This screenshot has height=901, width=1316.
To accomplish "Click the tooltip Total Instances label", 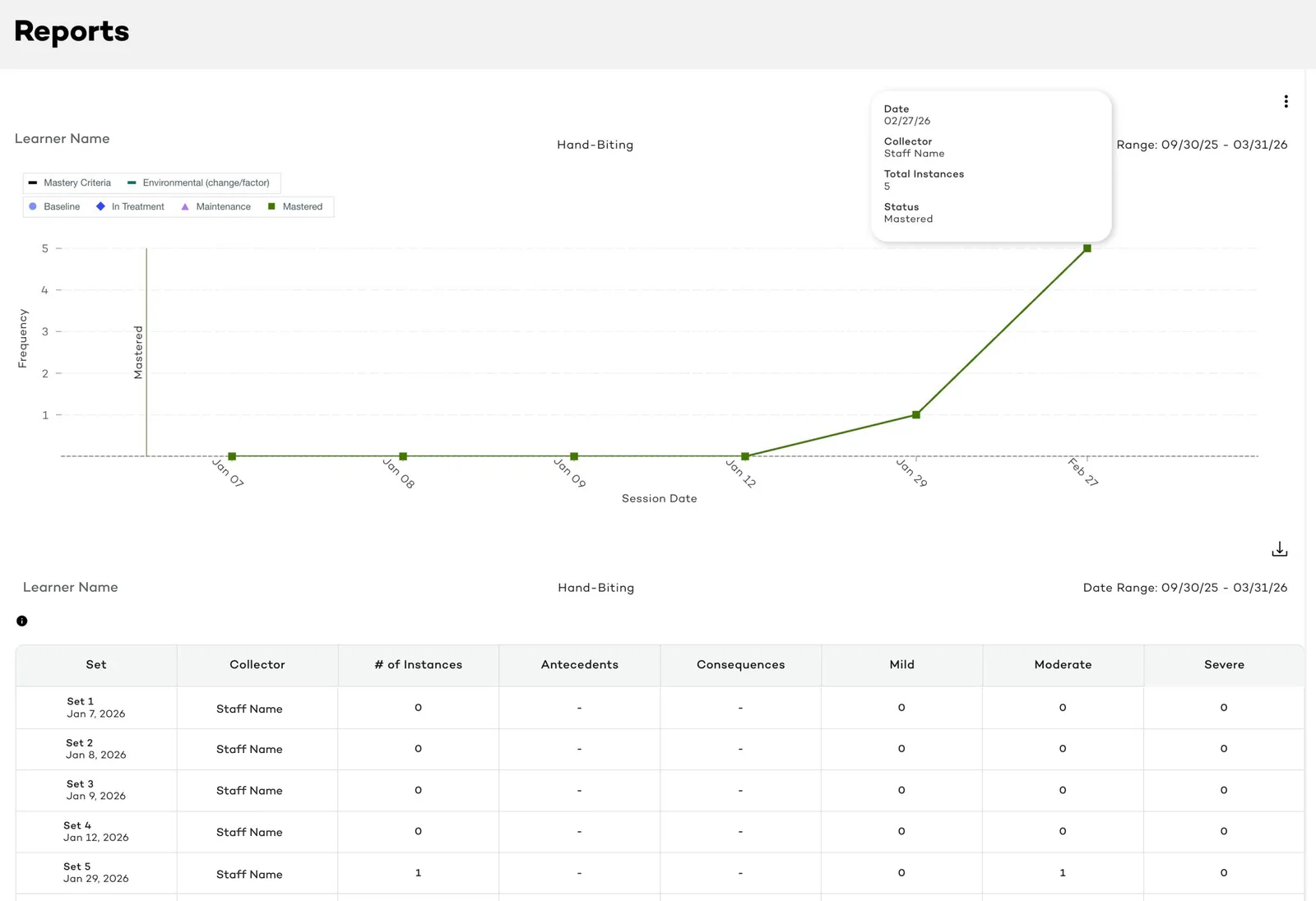I will tap(924, 174).
